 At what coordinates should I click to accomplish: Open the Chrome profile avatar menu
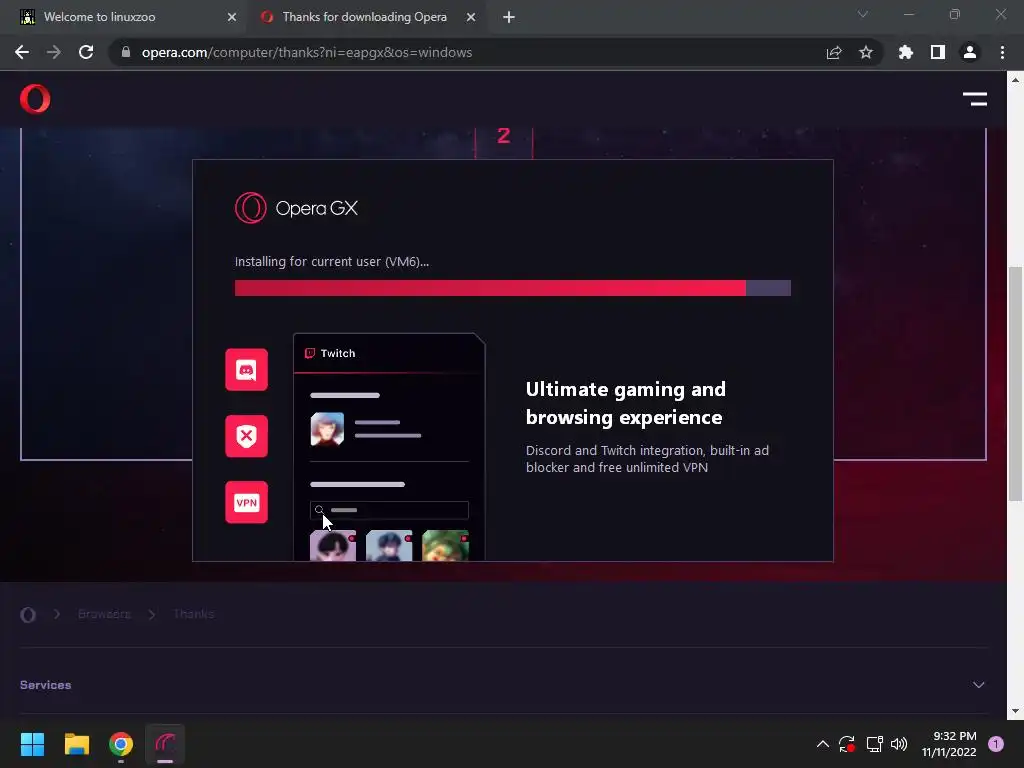970,52
